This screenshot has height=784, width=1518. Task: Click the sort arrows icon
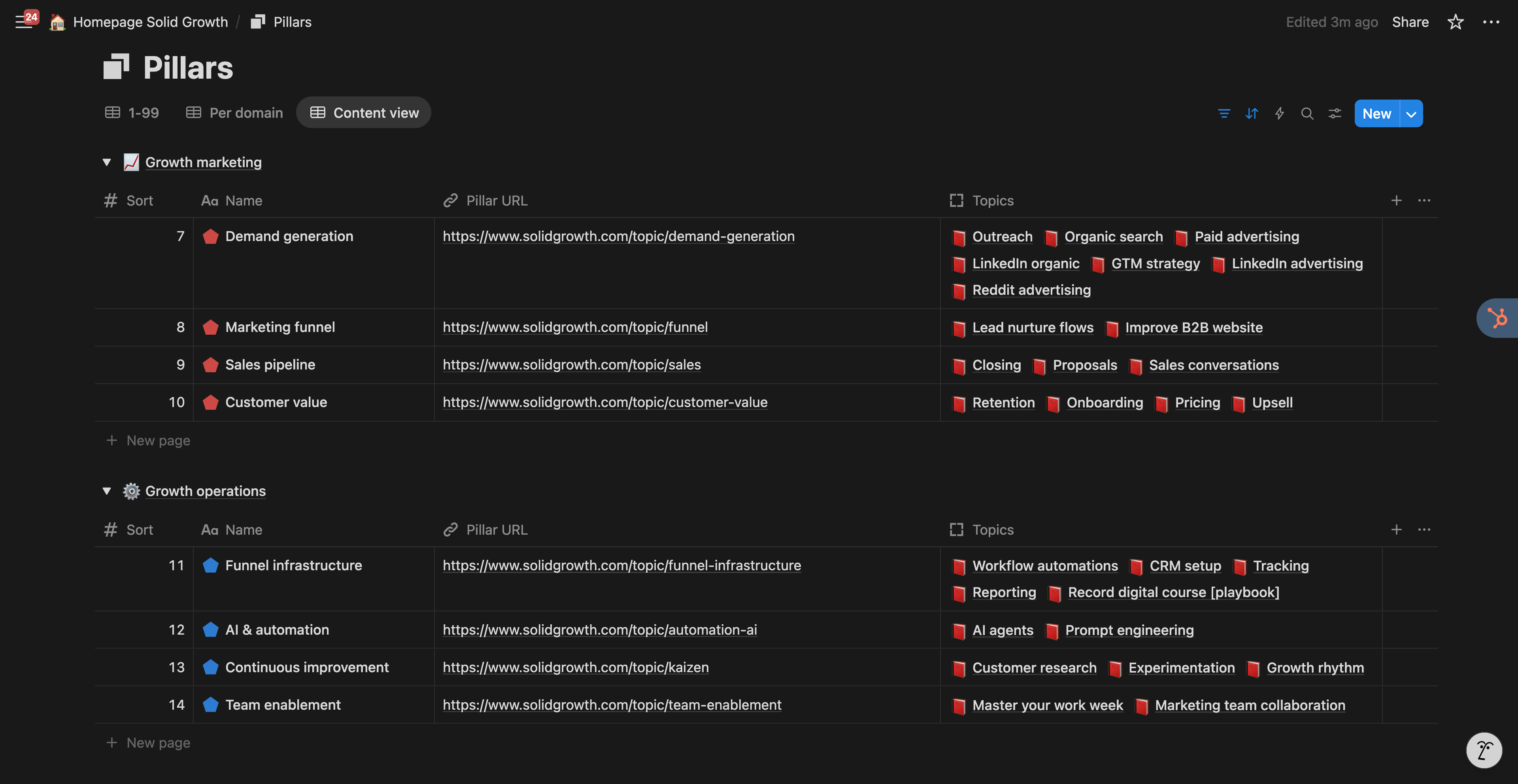1252,114
